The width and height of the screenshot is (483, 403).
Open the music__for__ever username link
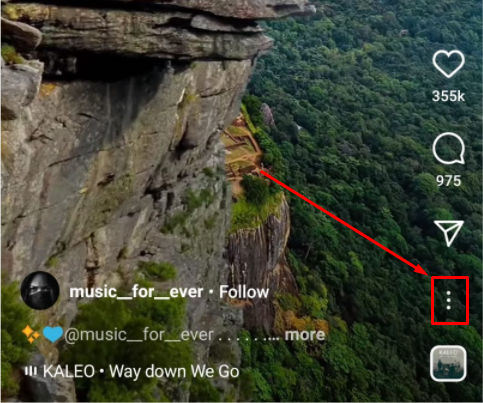(x=136, y=292)
